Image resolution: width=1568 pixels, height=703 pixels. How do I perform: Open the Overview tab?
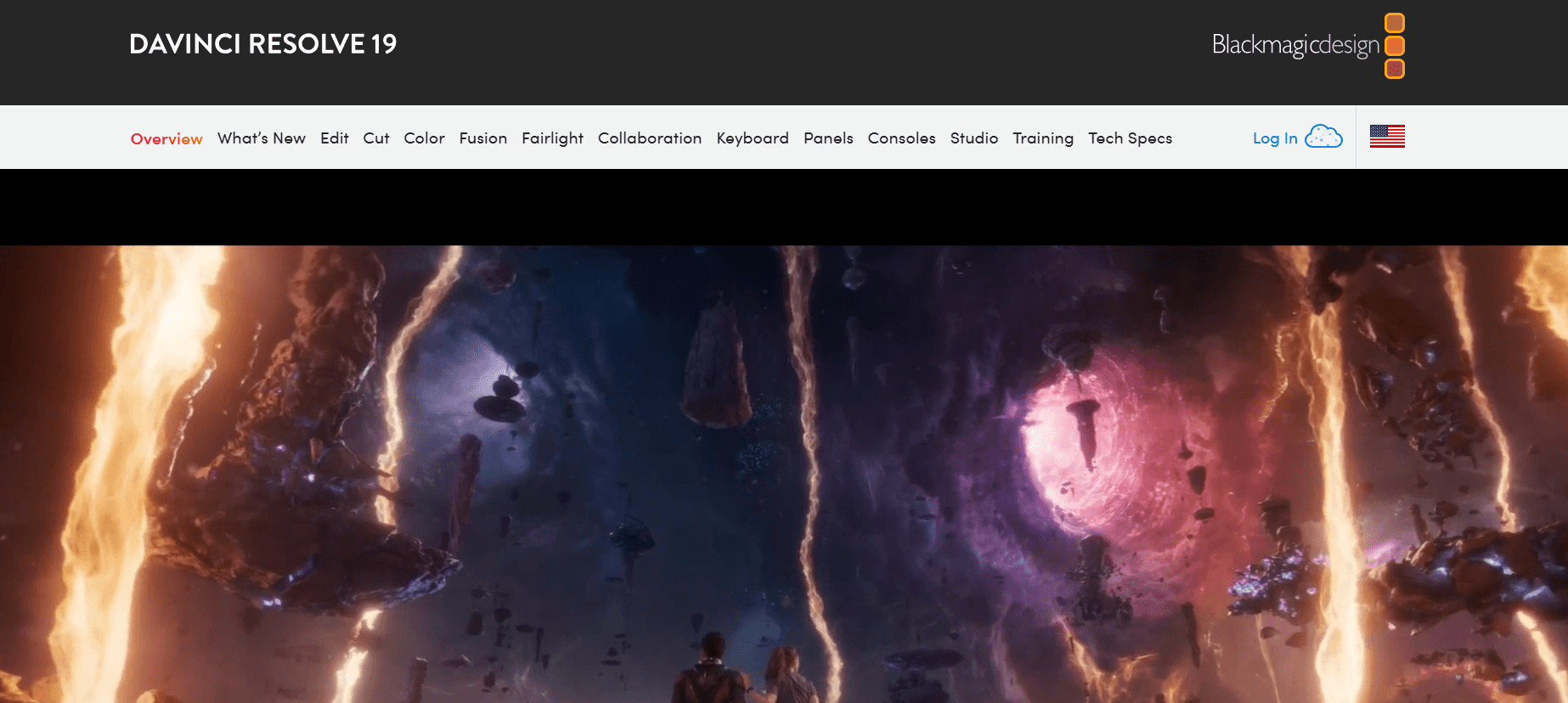166,138
